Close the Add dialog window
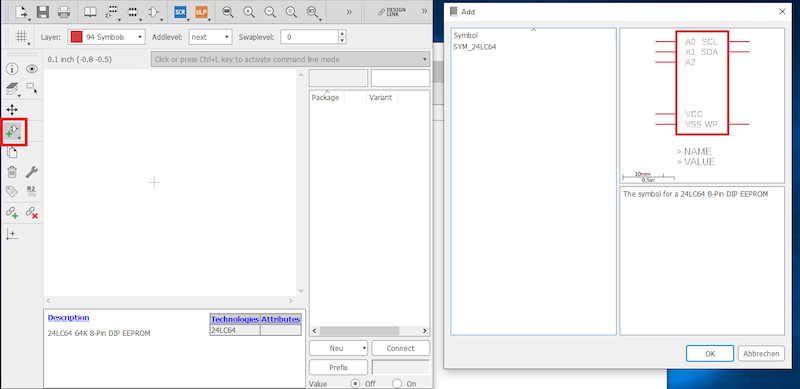The image size is (800, 389). (x=782, y=11)
